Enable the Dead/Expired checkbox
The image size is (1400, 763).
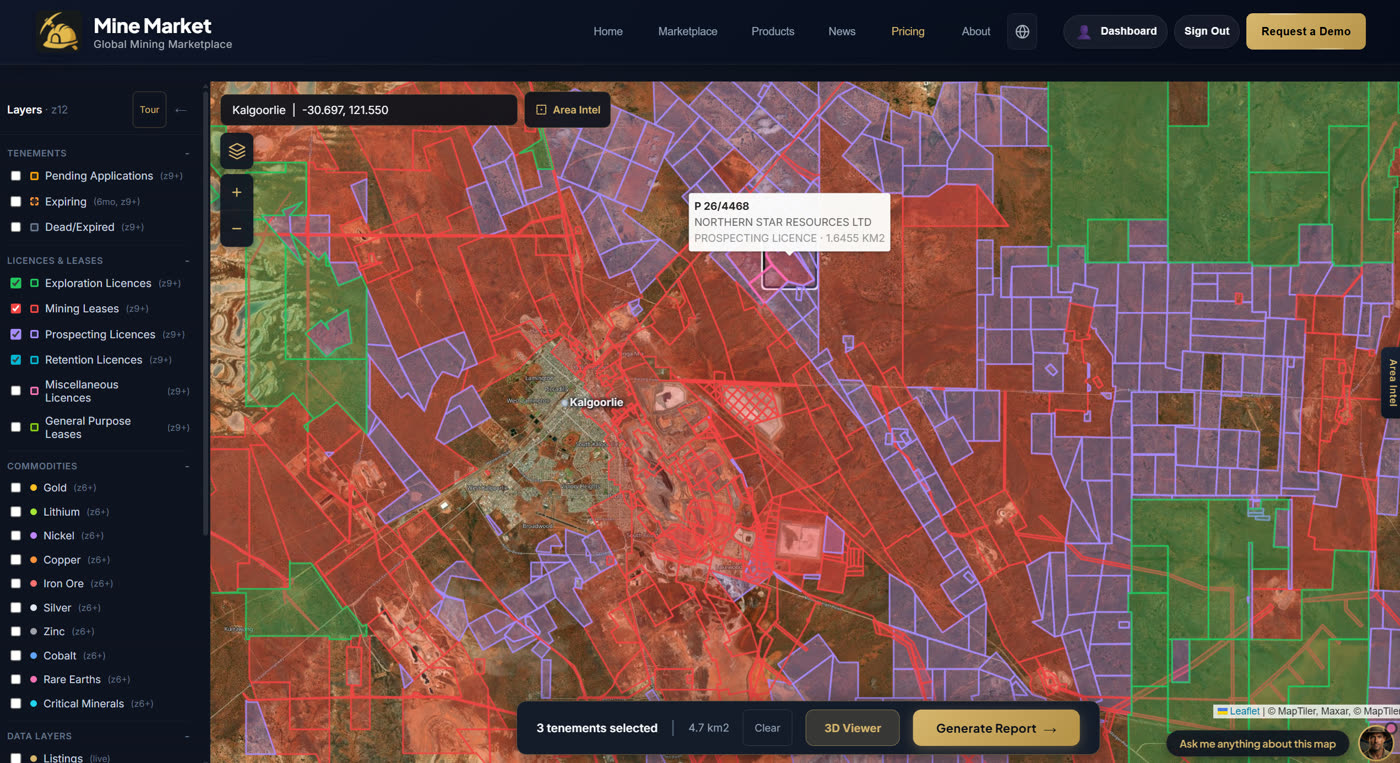[x=16, y=227]
